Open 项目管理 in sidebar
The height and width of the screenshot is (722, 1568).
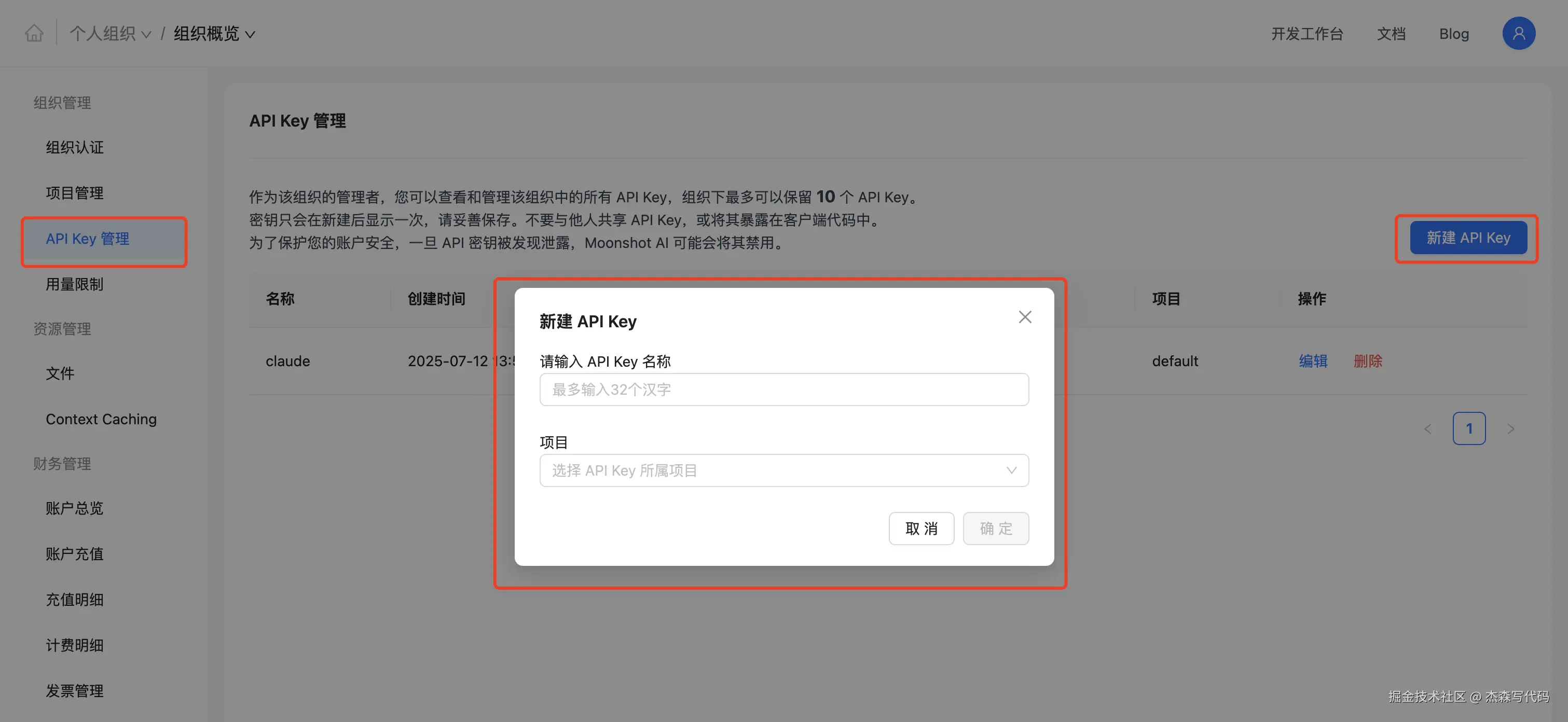(x=74, y=193)
